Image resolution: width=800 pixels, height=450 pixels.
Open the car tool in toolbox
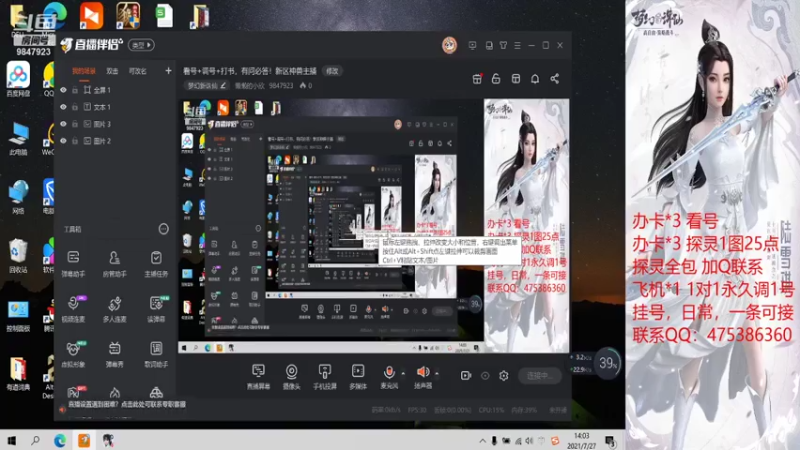[156, 392]
